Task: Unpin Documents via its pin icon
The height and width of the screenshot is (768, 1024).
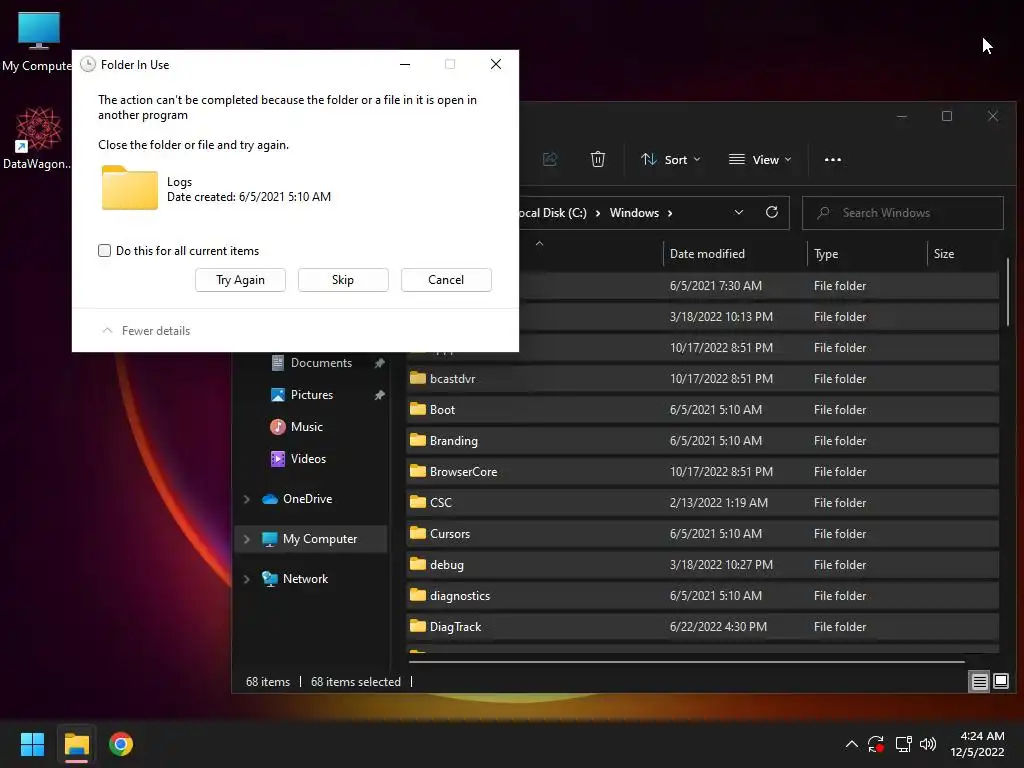Action: [379, 363]
